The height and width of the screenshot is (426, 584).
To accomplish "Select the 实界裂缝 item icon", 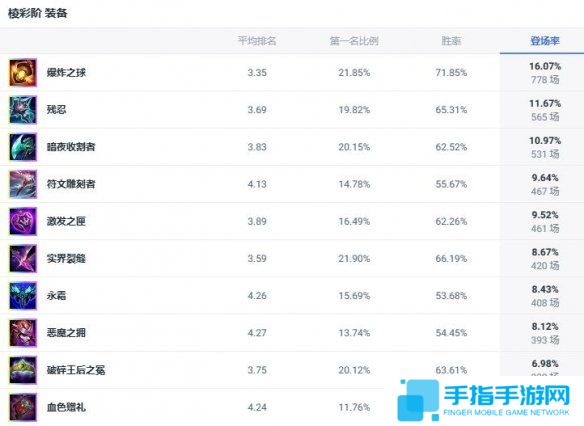I will point(23,259).
